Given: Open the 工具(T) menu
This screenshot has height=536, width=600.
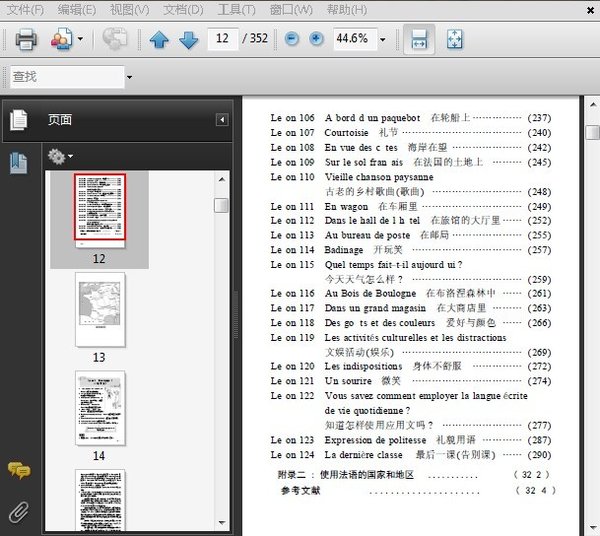Looking at the screenshot, I should pos(236,10).
